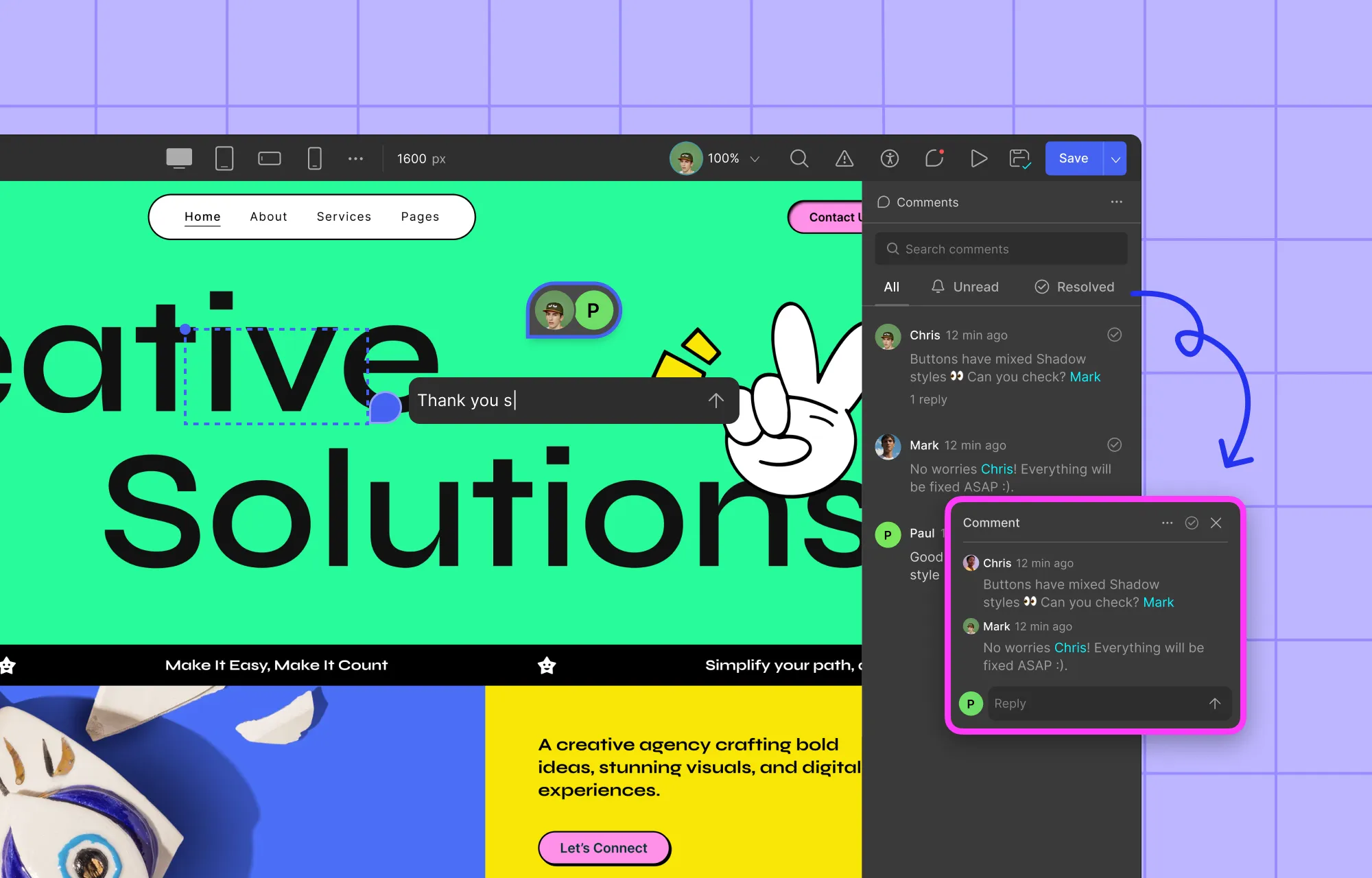This screenshot has height=878, width=1372.
Task: Open the Services nav link
Action: [x=344, y=217]
